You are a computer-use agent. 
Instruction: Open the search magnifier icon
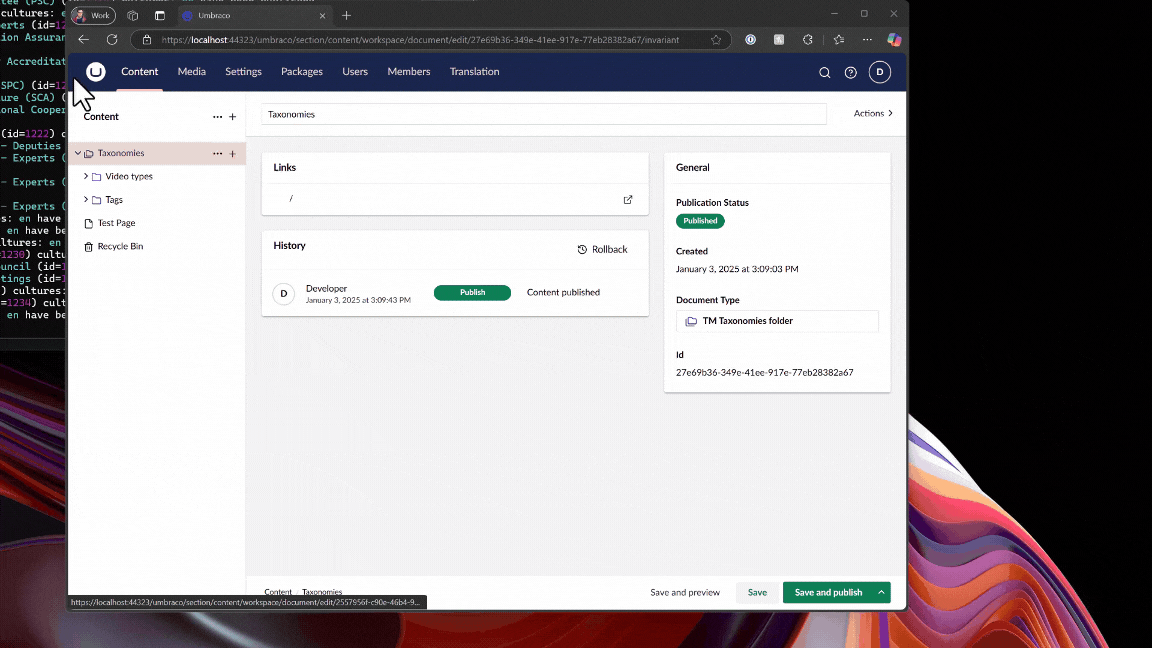coord(825,72)
